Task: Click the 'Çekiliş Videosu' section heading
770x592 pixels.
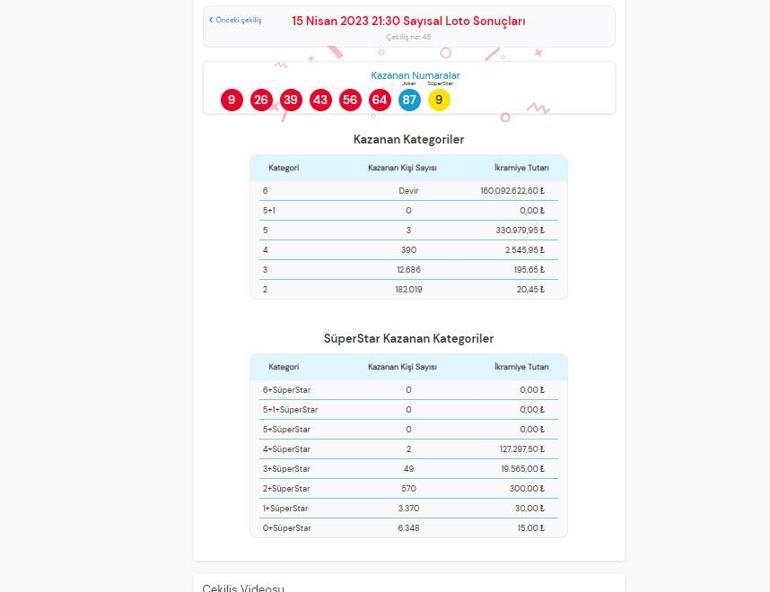Action: (243, 588)
